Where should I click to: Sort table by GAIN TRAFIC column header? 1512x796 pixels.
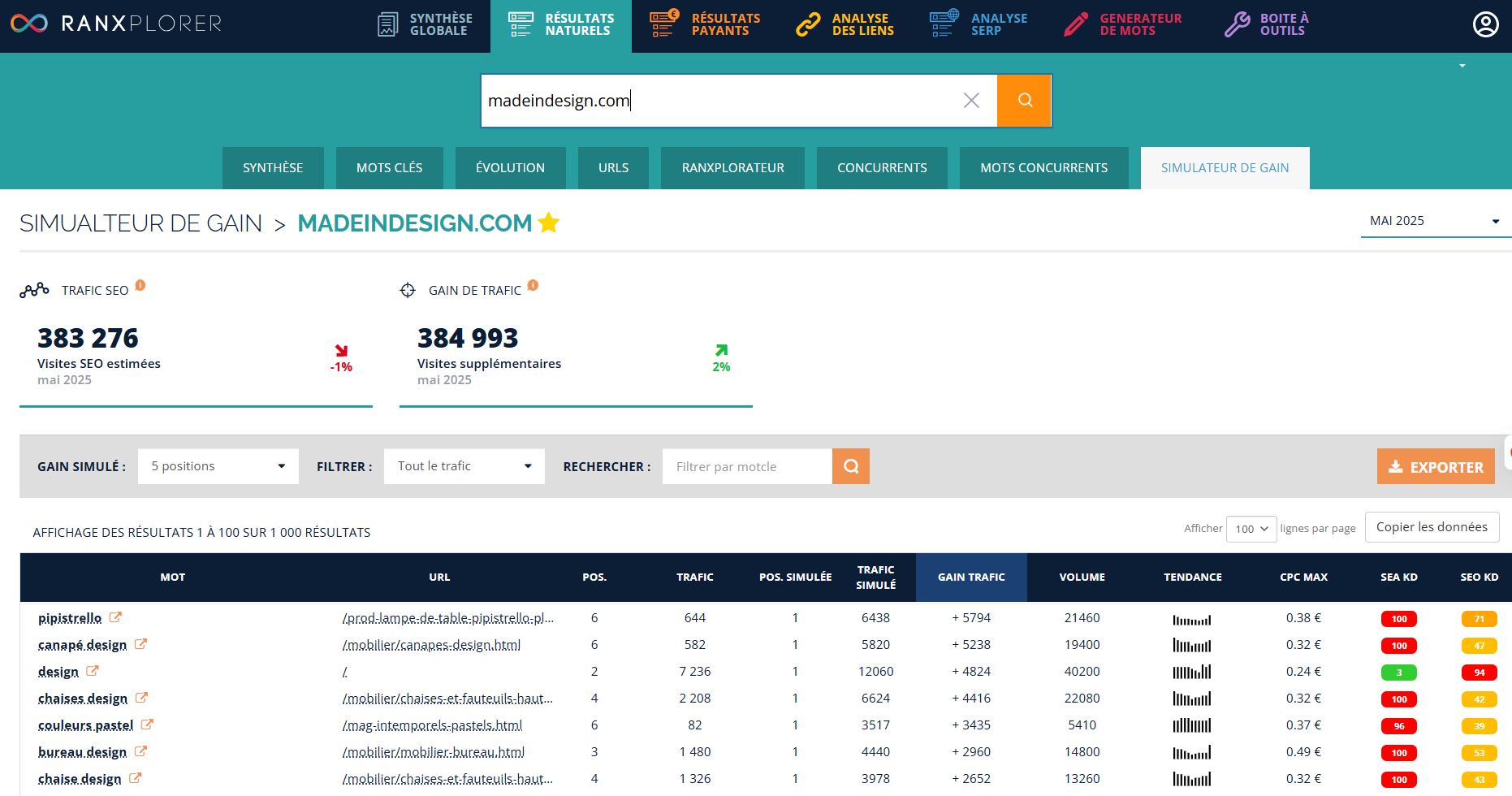[971, 578]
